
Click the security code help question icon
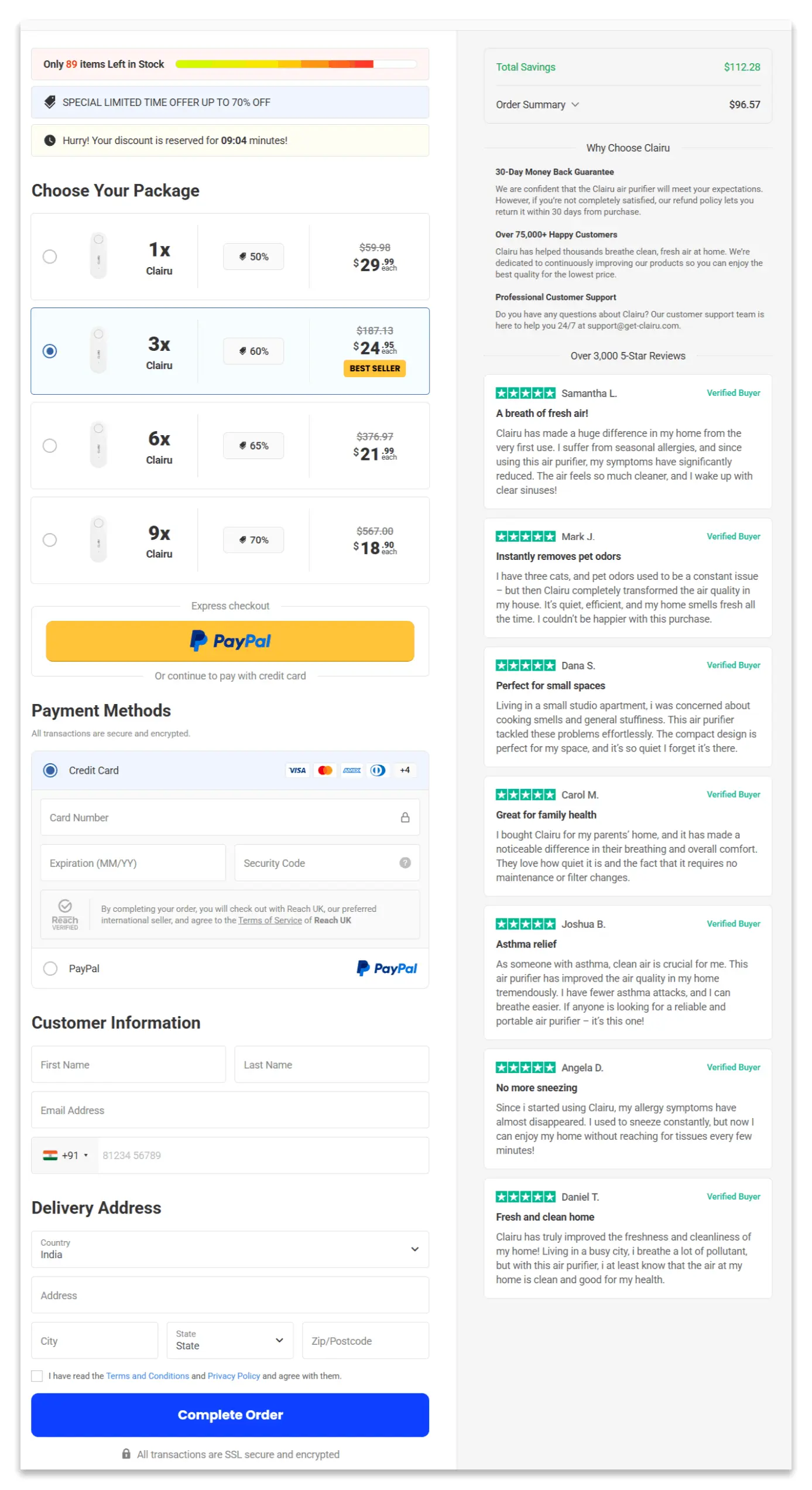405,863
